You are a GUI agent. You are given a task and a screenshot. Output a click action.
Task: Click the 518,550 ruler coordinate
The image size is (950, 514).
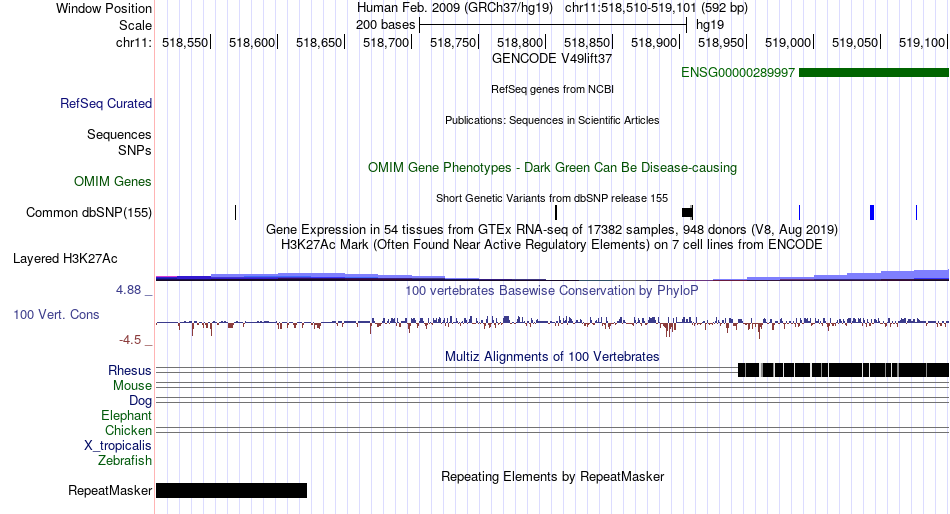tap(185, 42)
